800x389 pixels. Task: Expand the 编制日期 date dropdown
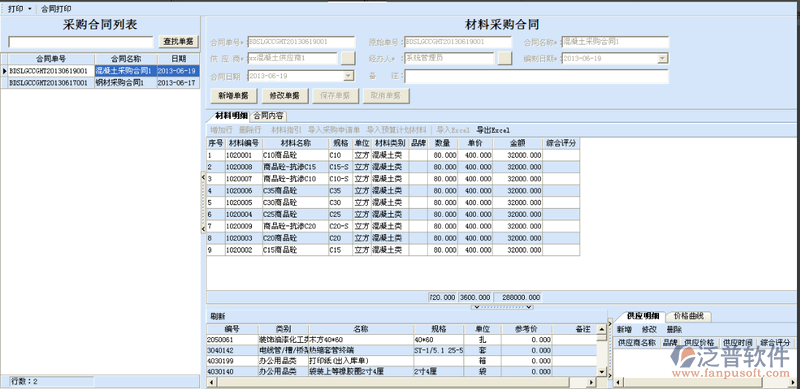[663, 59]
